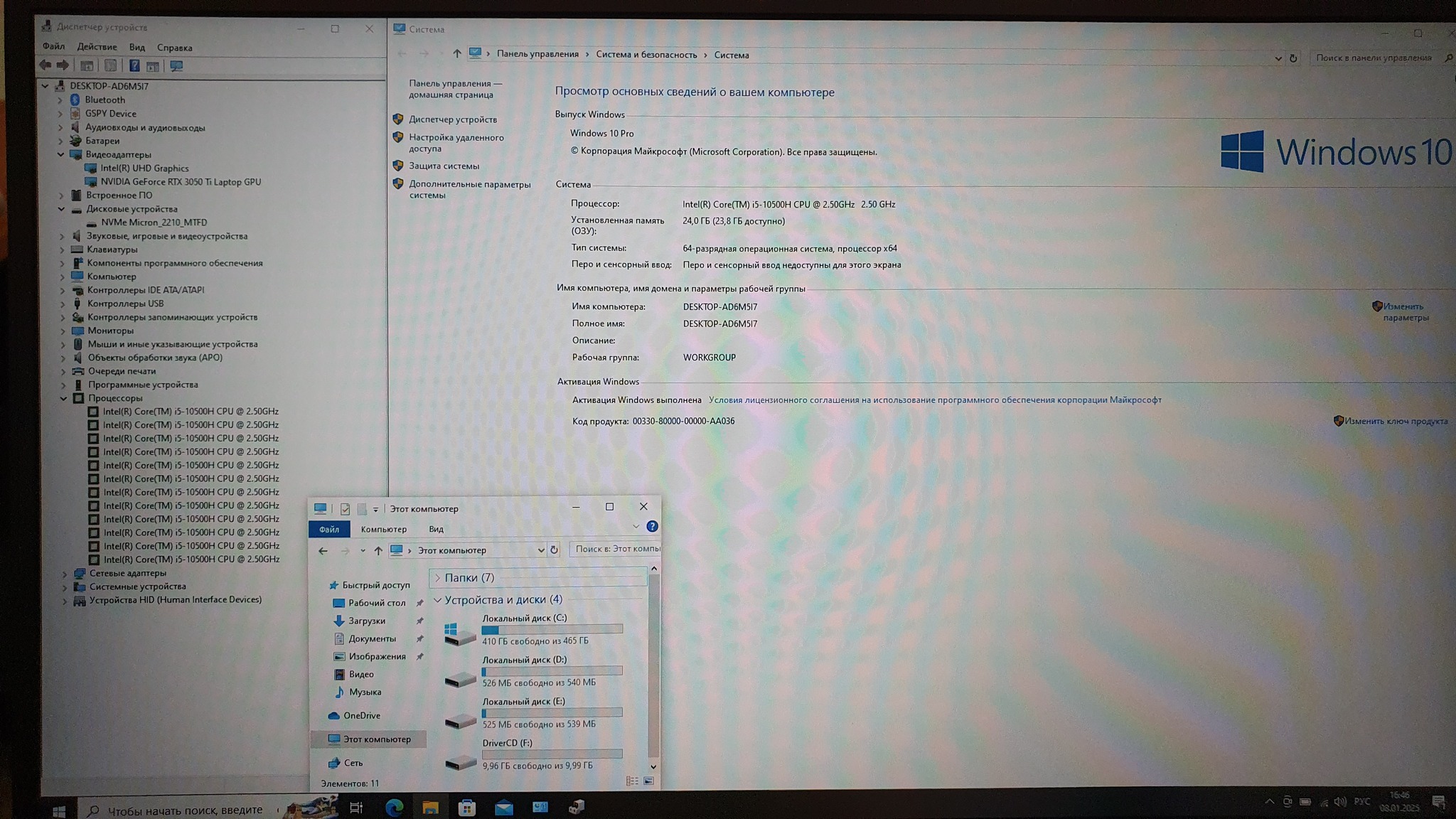Screen dimensions: 1456x819
Task: Click the back arrow in Device Manager toolbar
Action: [x=45, y=65]
